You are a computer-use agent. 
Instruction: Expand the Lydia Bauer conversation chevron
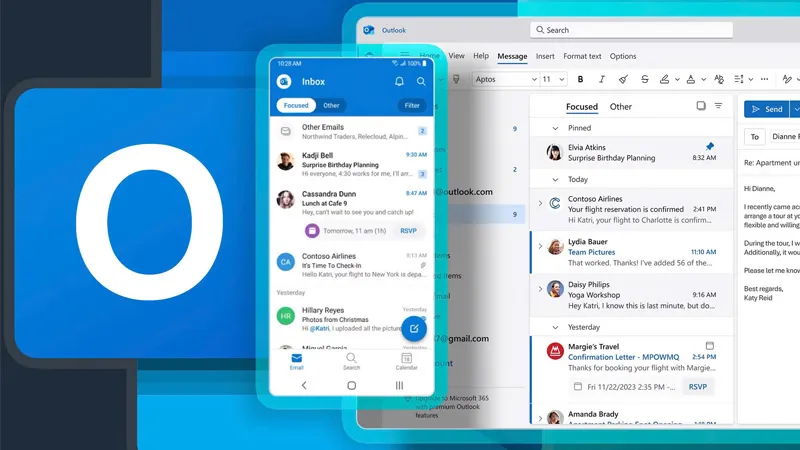point(540,246)
